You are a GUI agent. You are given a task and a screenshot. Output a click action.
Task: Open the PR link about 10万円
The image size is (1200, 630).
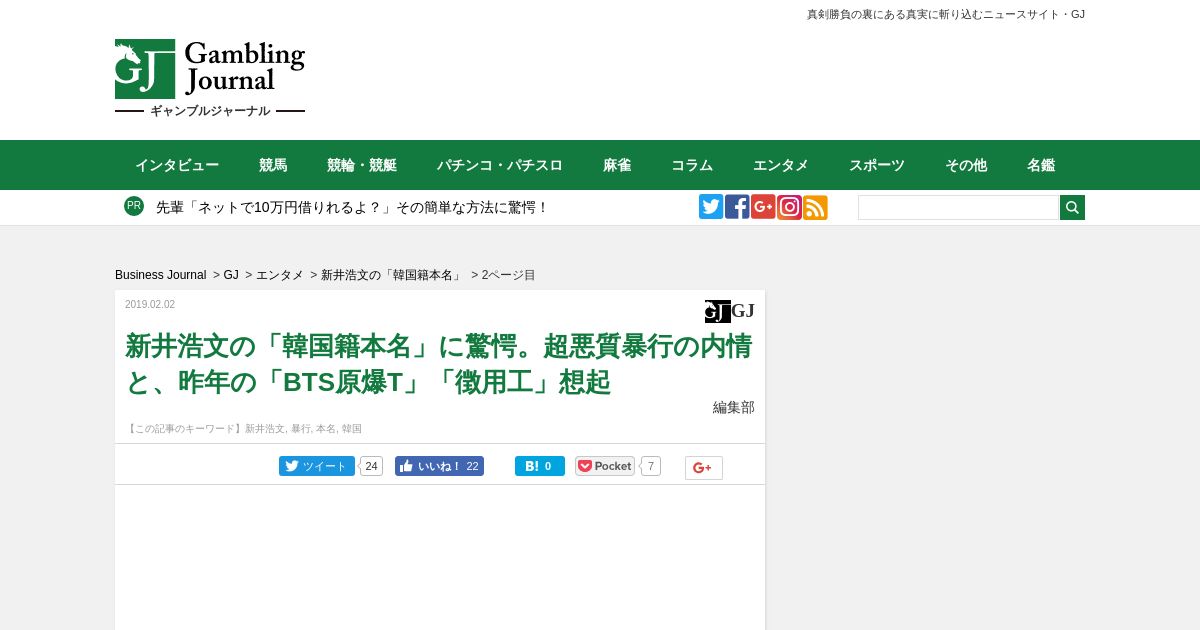point(353,207)
